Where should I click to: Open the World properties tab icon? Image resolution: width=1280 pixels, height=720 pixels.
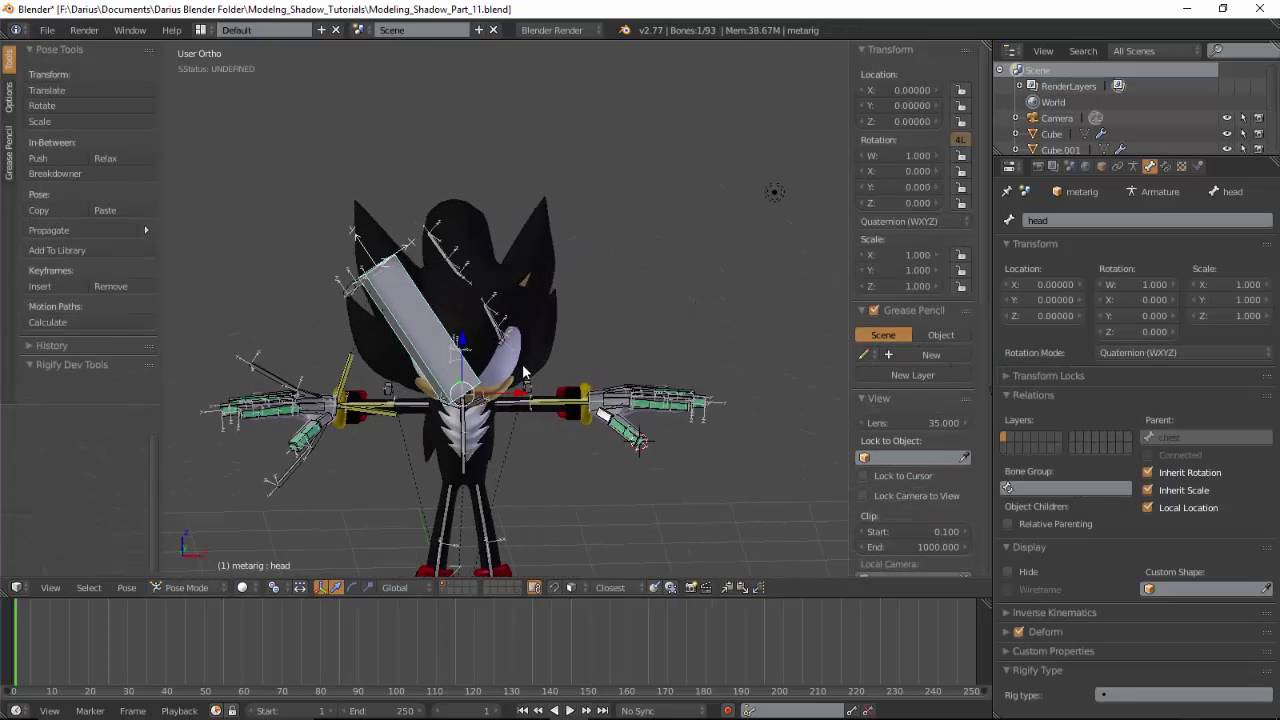tap(1085, 166)
